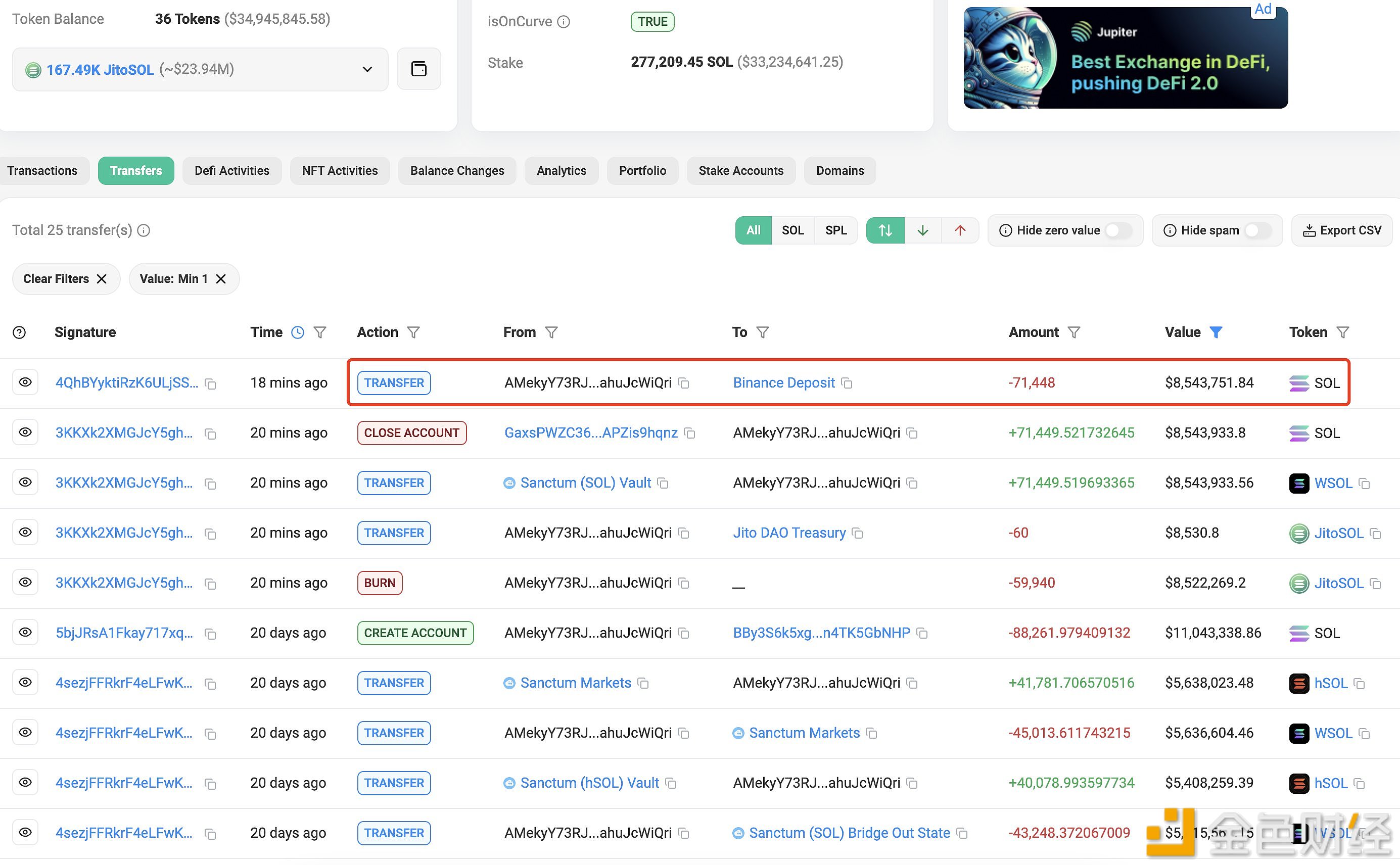Open the Jito DAO Treasury link
The width and height of the screenshot is (1400, 865).
[789, 533]
